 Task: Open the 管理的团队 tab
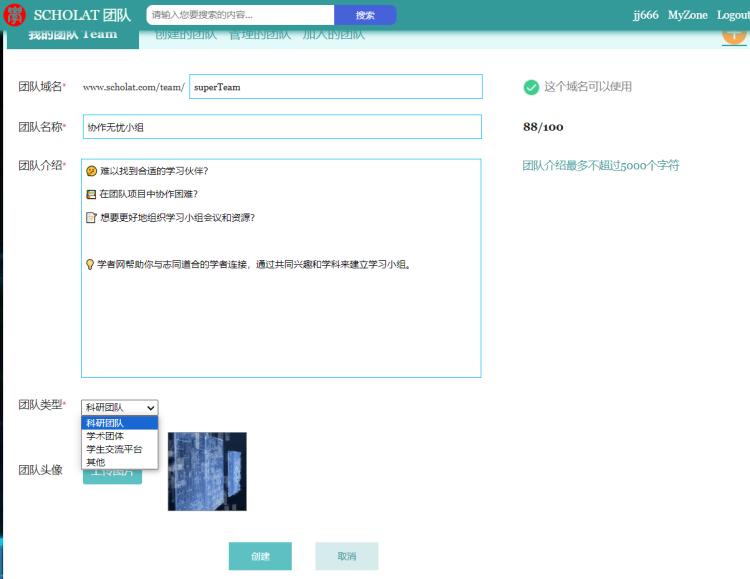259,35
